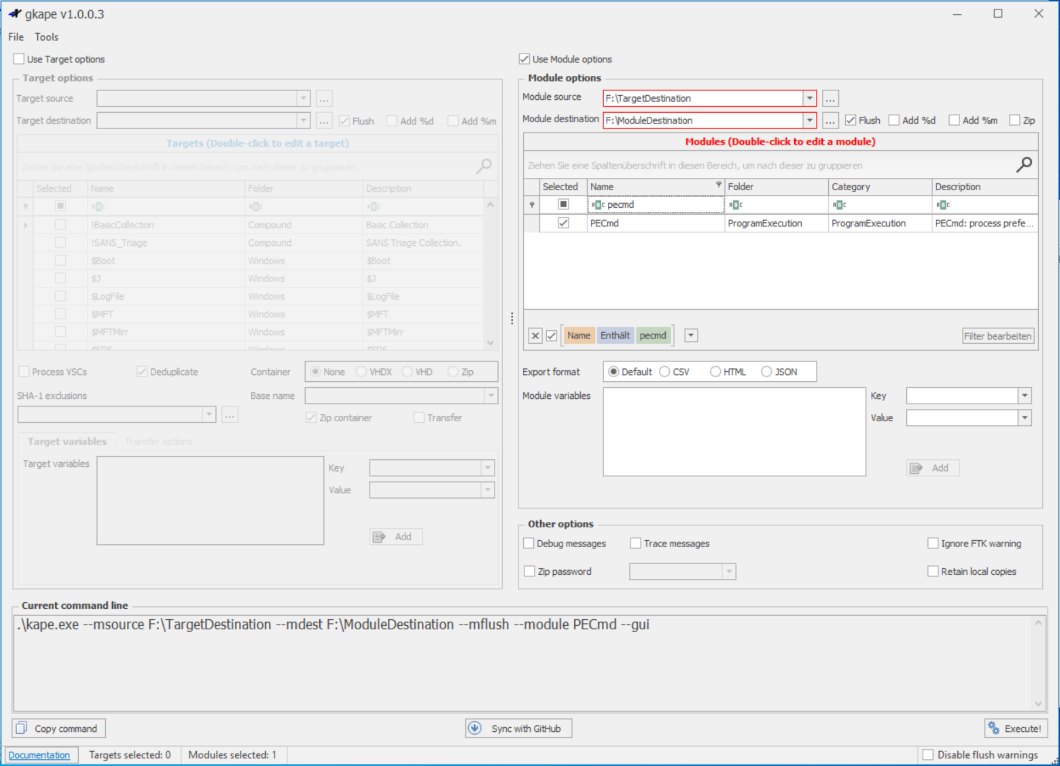Enable Debug messages checkbox
The image size is (1060, 766).
click(x=529, y=543)
